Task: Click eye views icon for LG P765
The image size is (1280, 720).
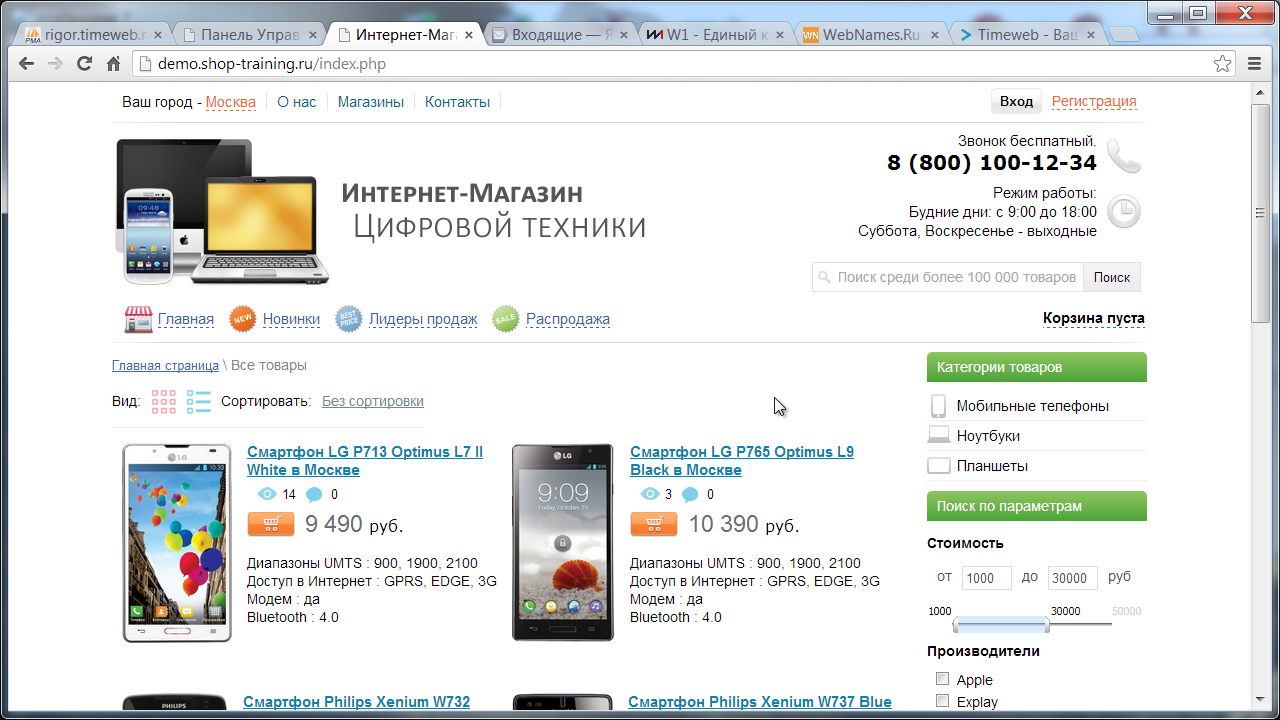Action: 649,494
